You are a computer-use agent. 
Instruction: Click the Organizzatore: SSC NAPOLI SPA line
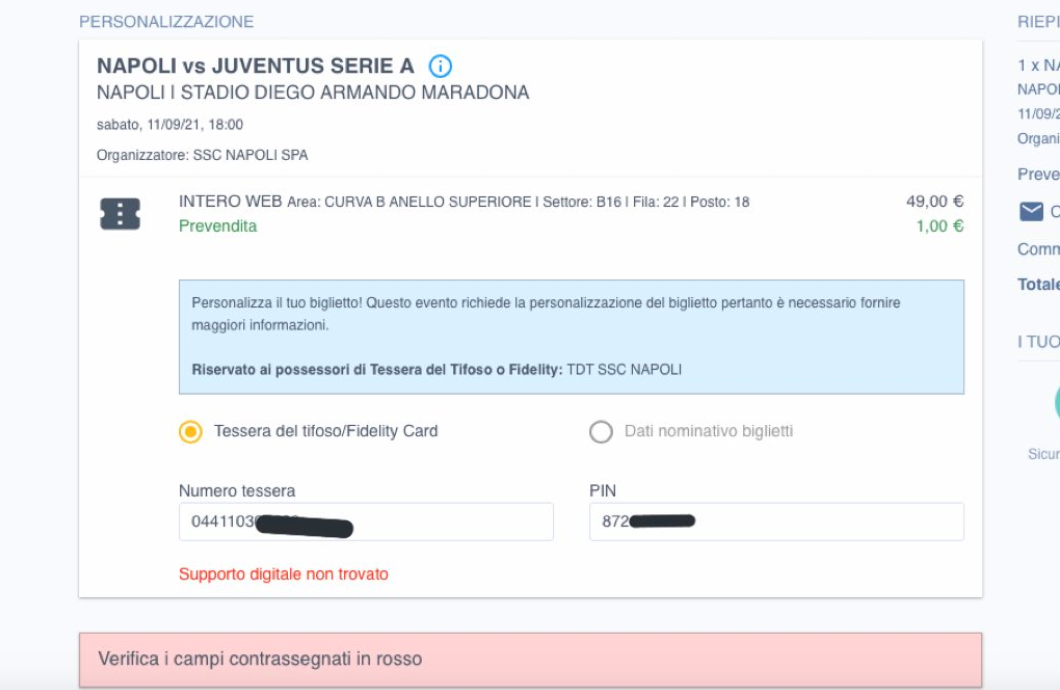(x=202, y=155)
